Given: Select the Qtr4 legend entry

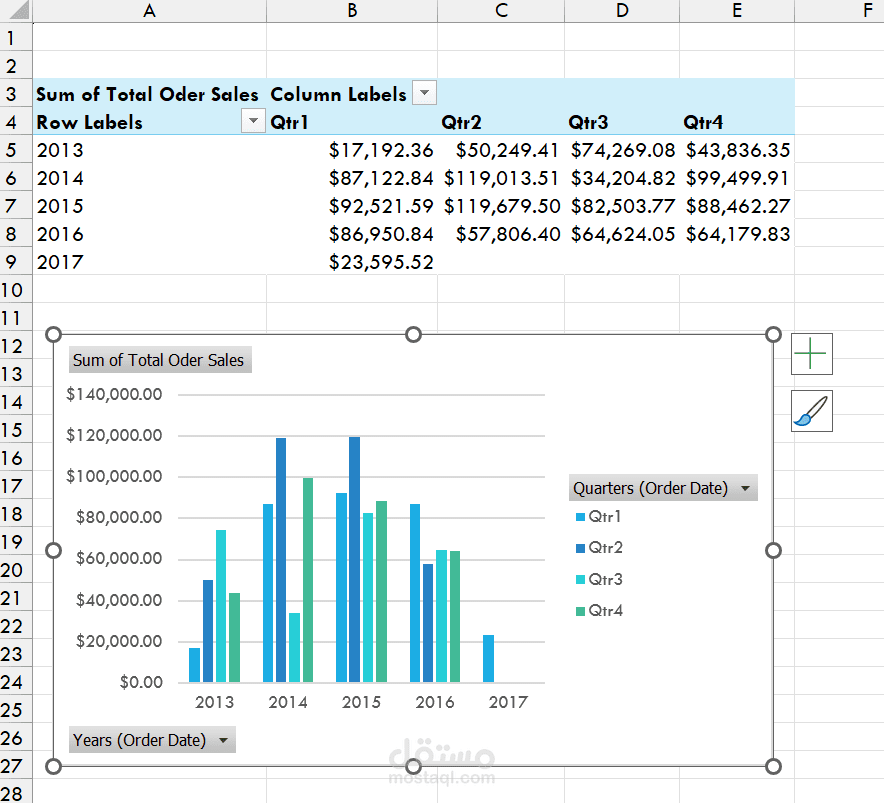Looking at the screenshot, I should click(x=599, y=611).
